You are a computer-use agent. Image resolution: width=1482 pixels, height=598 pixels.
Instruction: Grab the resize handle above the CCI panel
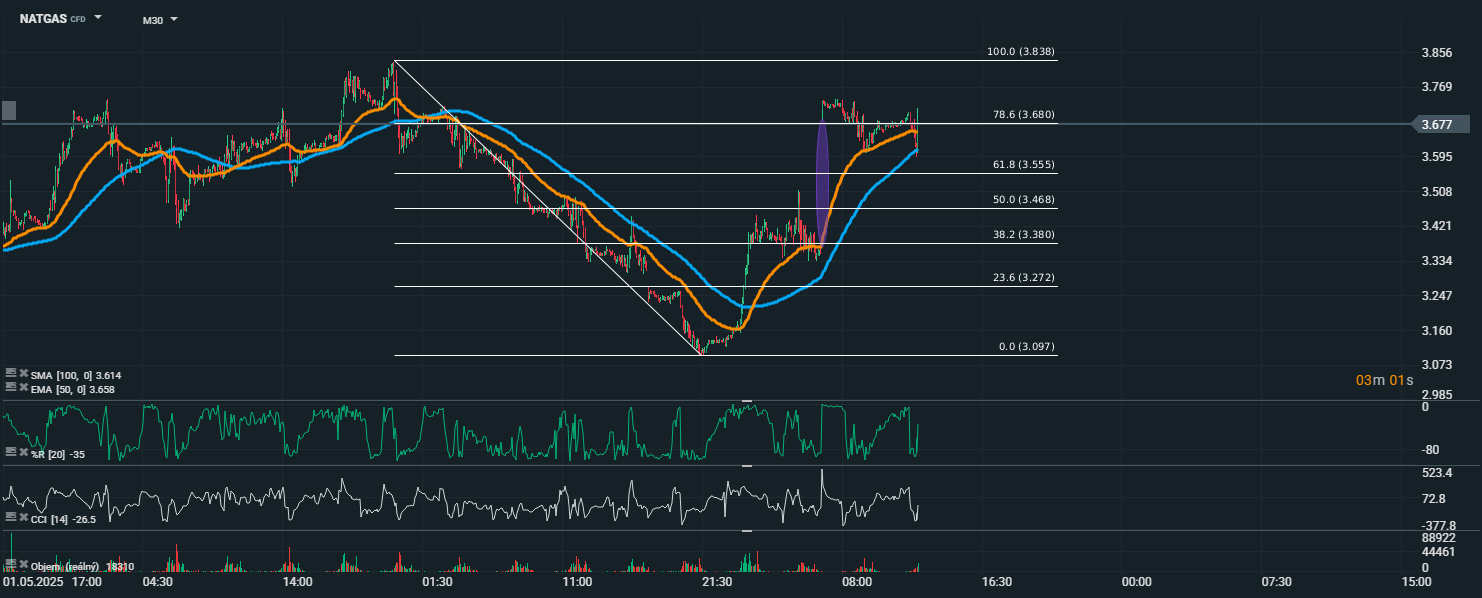coord(746,466)
